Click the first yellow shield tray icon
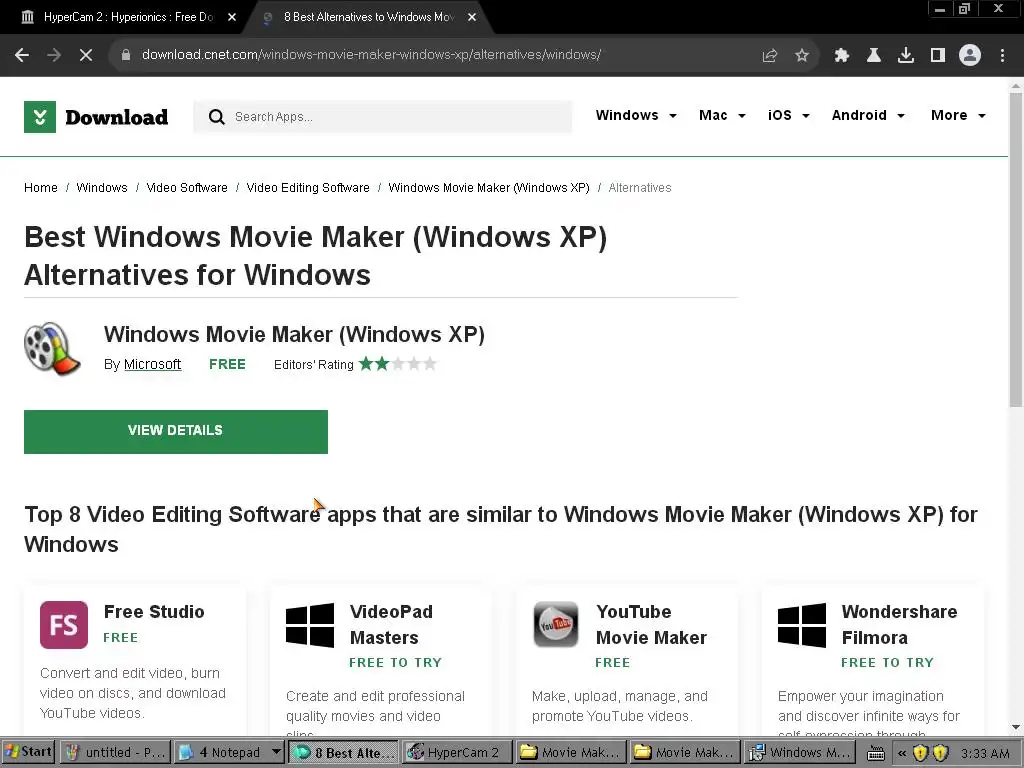 click(920, 753)
